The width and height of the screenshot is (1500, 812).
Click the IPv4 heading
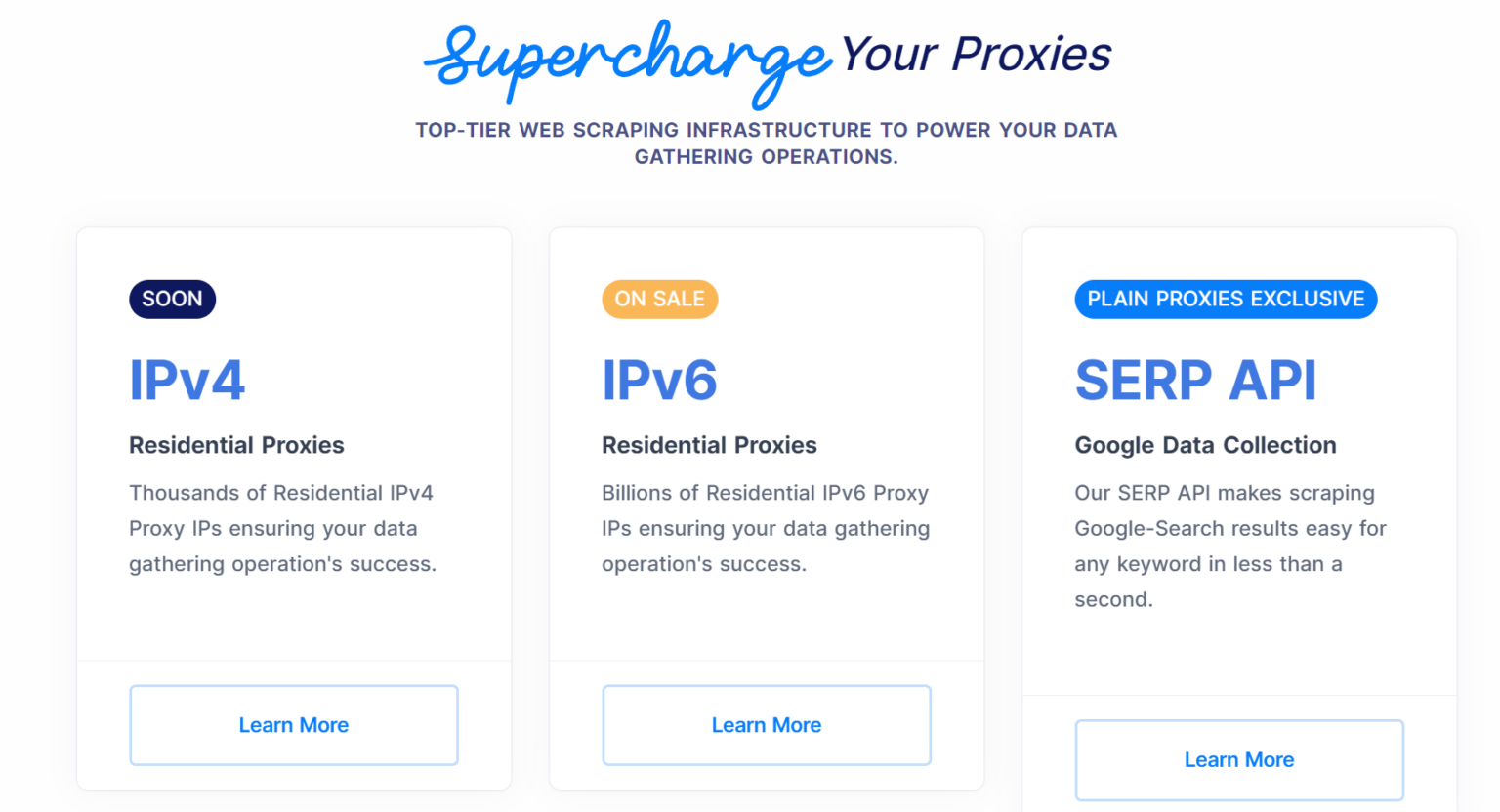coord(187,380)
